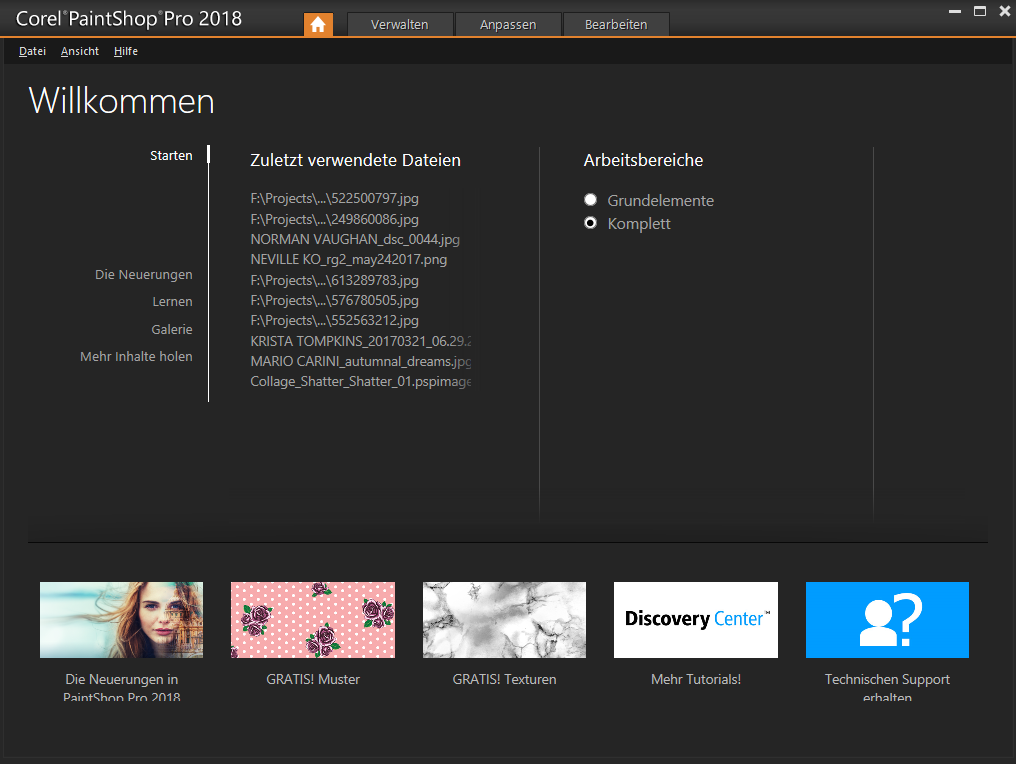Image resolution: width=1016 pixels, height=764 pixels.
Task: Switch to the Verwalten tab
Action: click(x=400, y=25)
